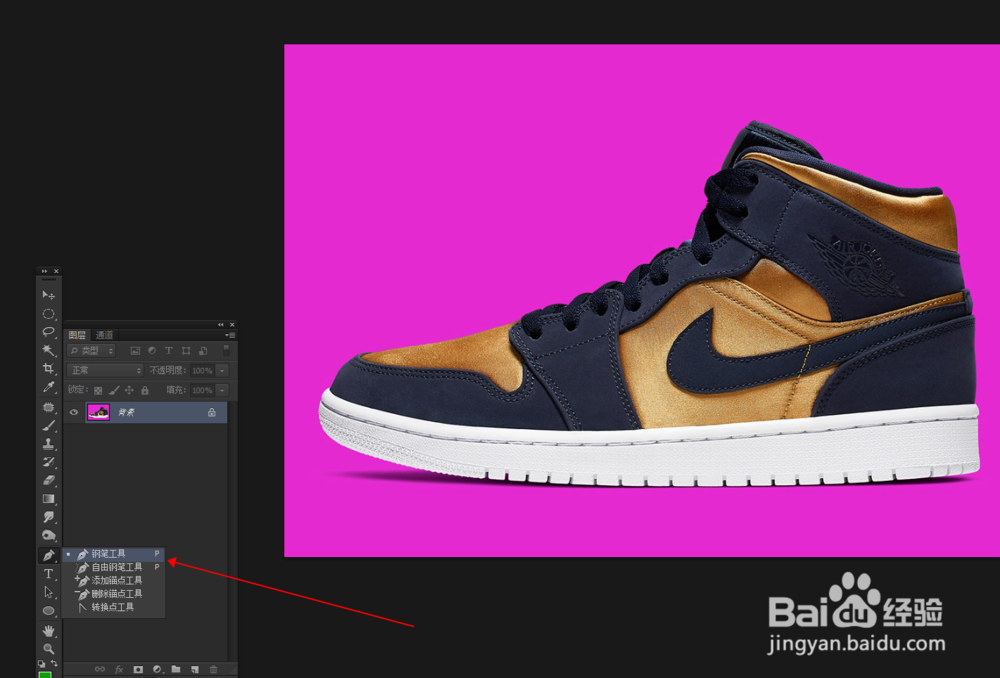Select the Sponge tool
Screen dimensions: 1000x678
tap(48, 536)
